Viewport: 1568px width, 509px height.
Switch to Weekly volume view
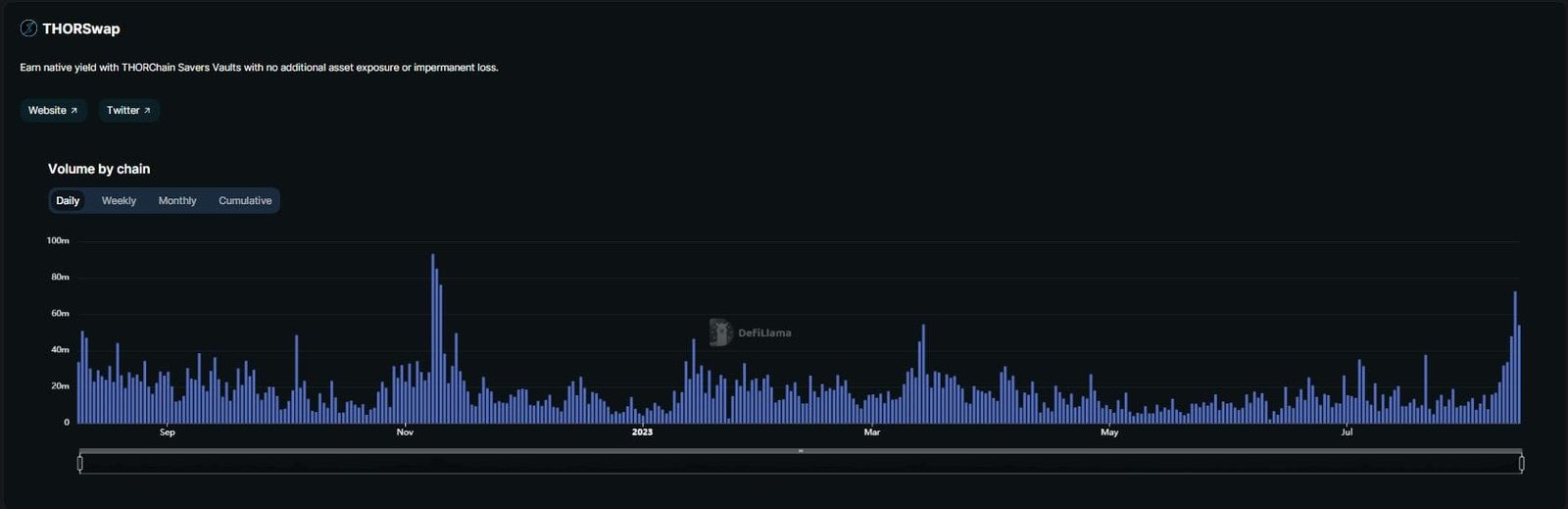click(119, 201)
